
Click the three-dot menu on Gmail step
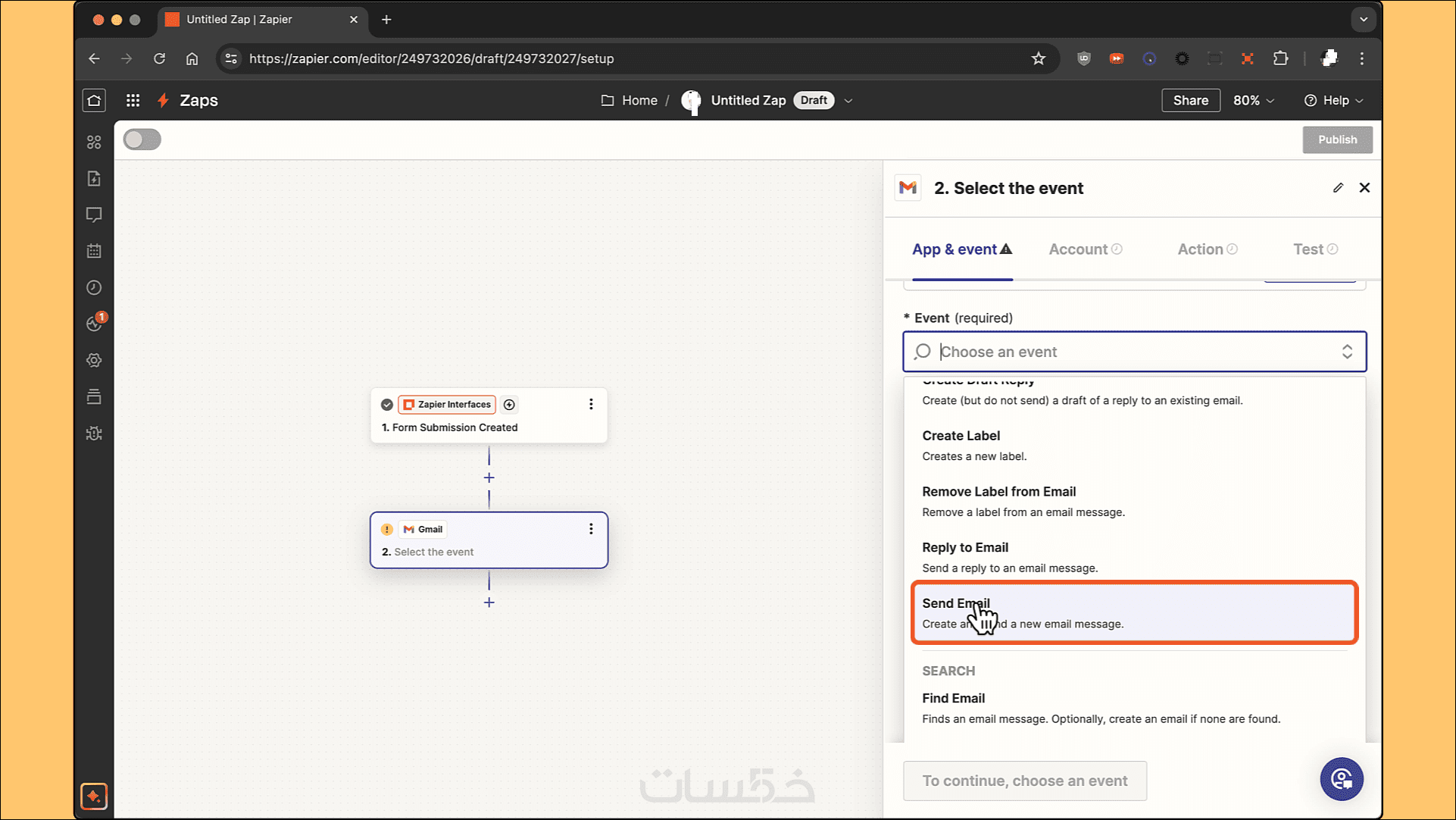591,529
